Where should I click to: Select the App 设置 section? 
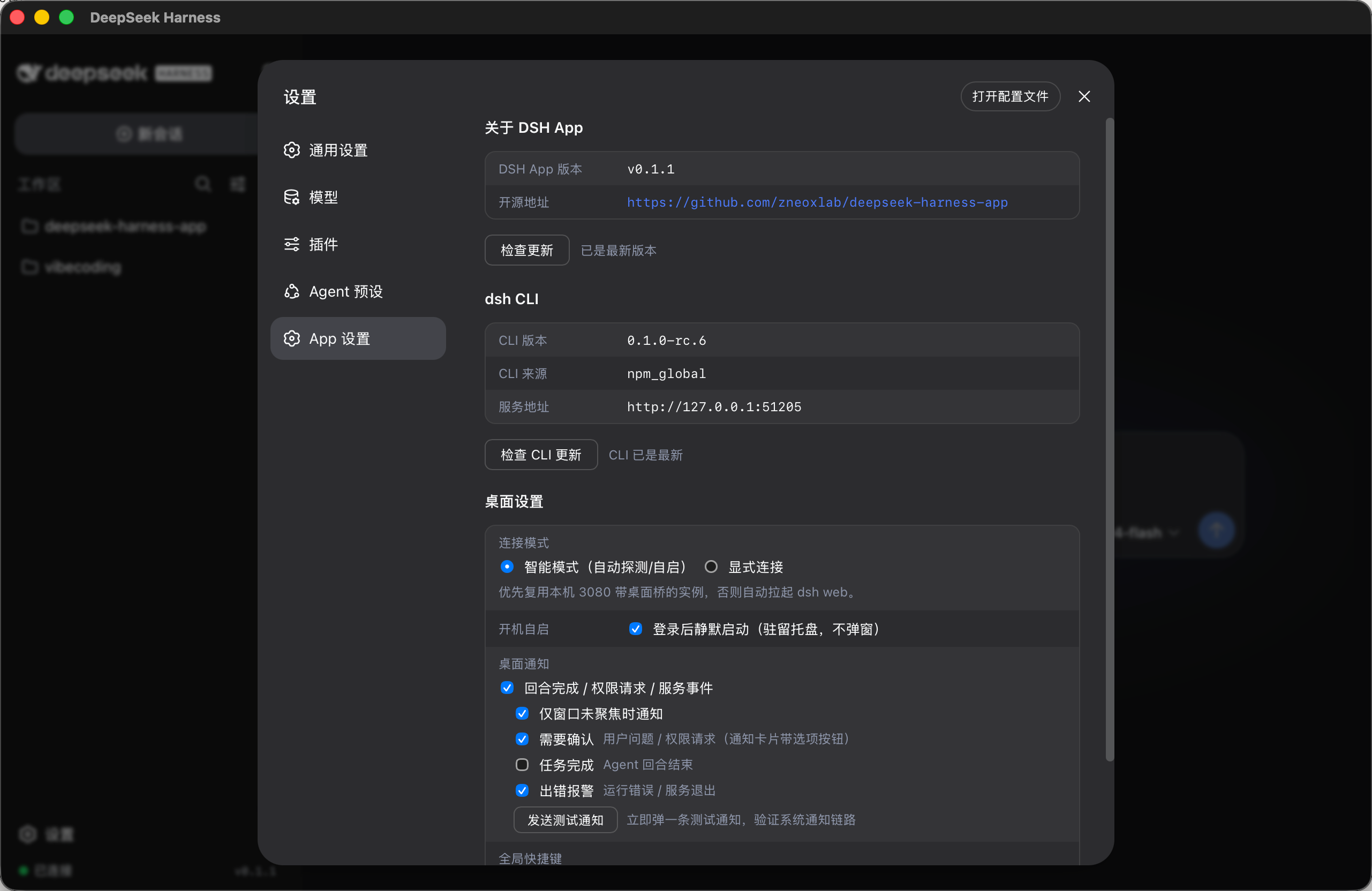(357, 339)
